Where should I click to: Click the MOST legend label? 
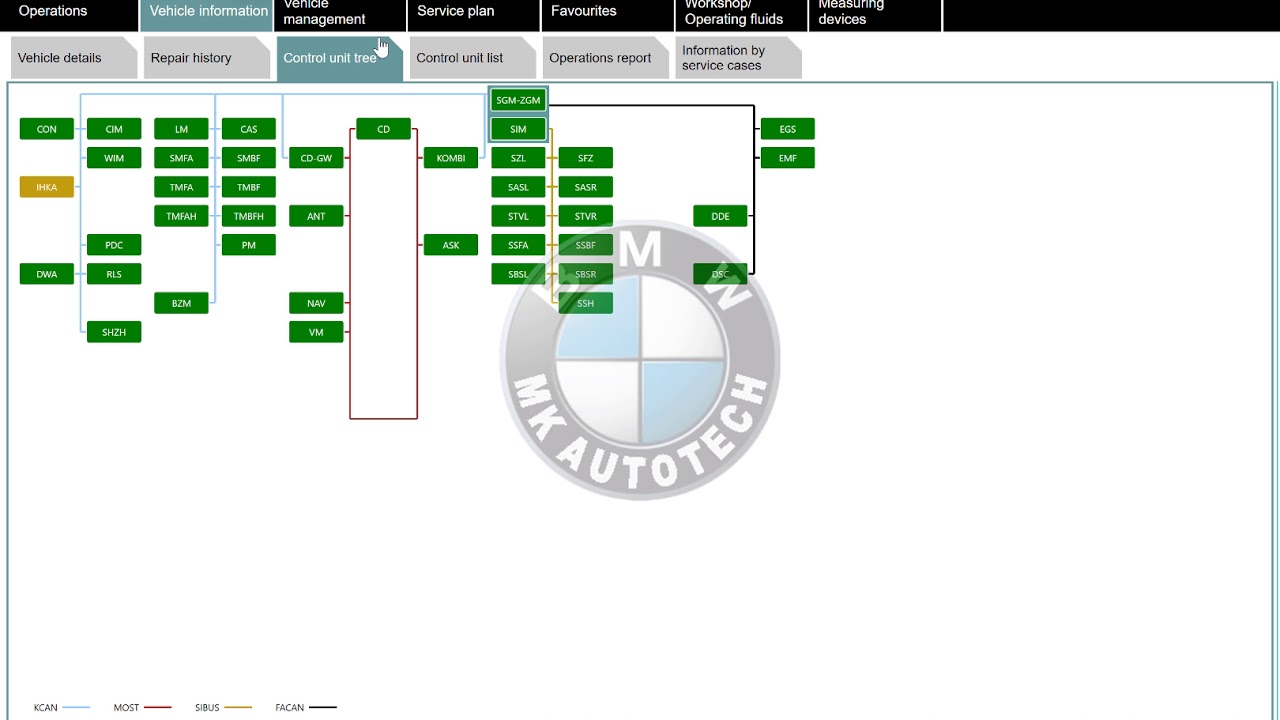click(x=126, y=707)
